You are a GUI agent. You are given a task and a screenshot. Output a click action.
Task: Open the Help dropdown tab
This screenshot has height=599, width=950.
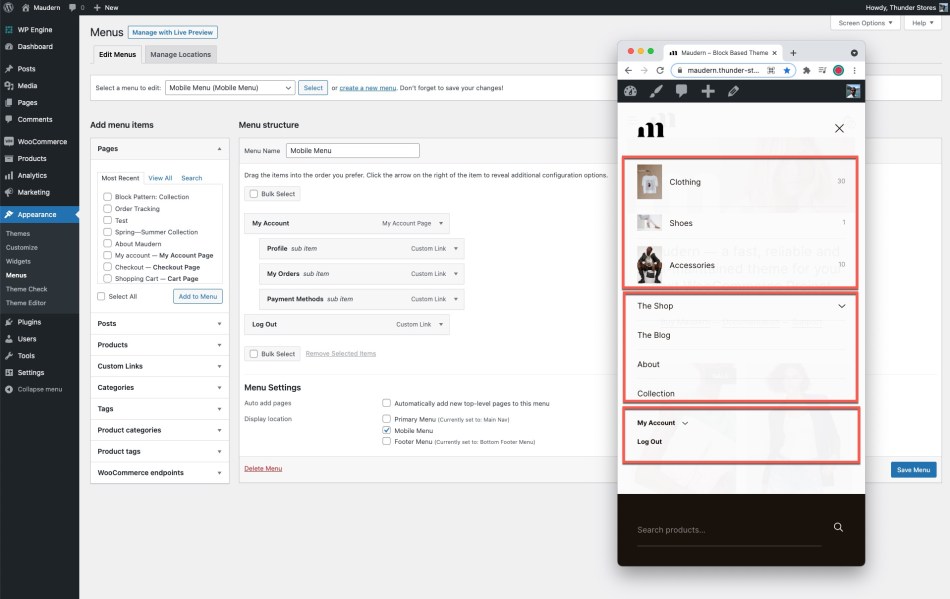923,23
